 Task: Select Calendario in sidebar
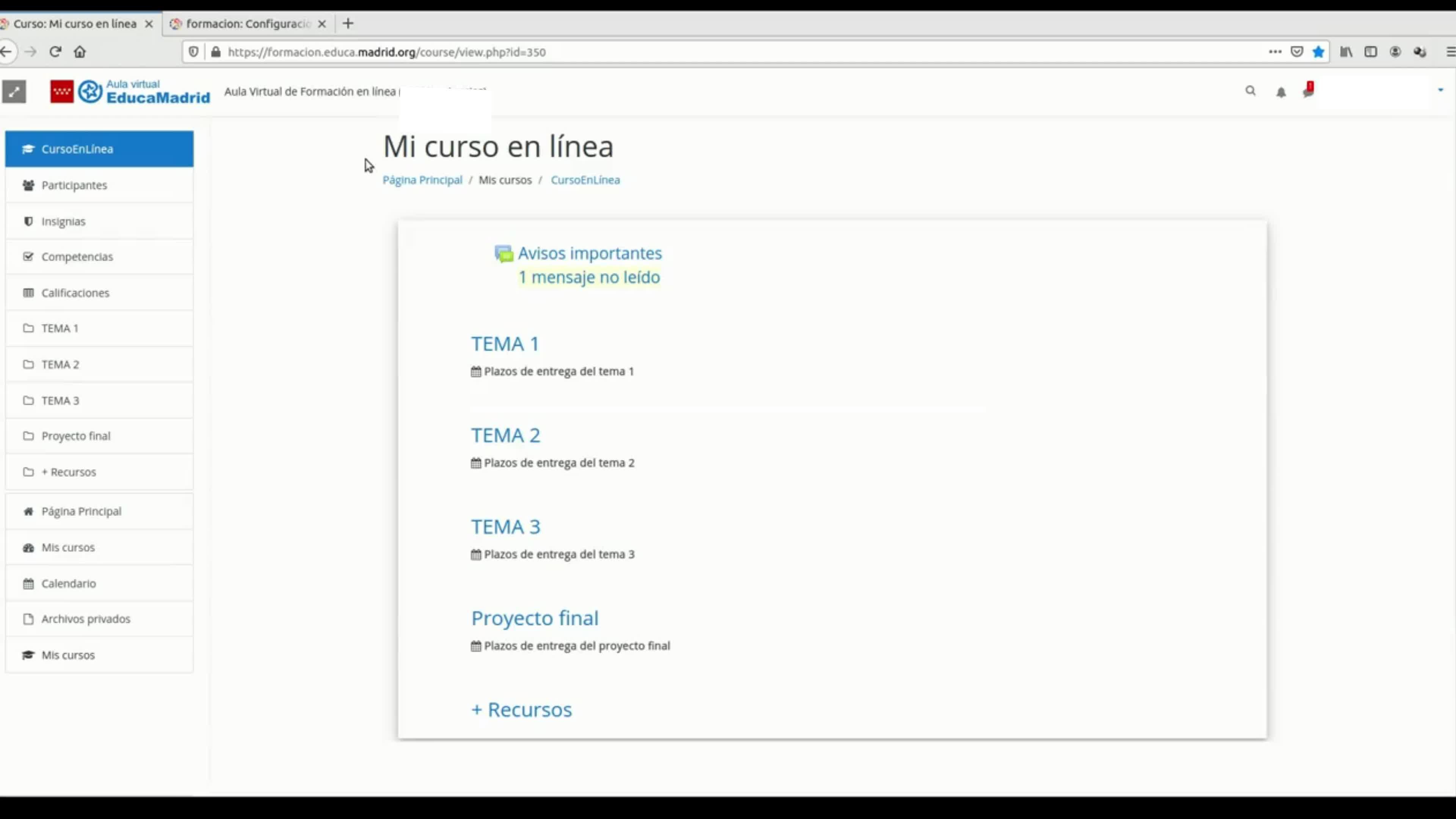(x=68, y=583)
